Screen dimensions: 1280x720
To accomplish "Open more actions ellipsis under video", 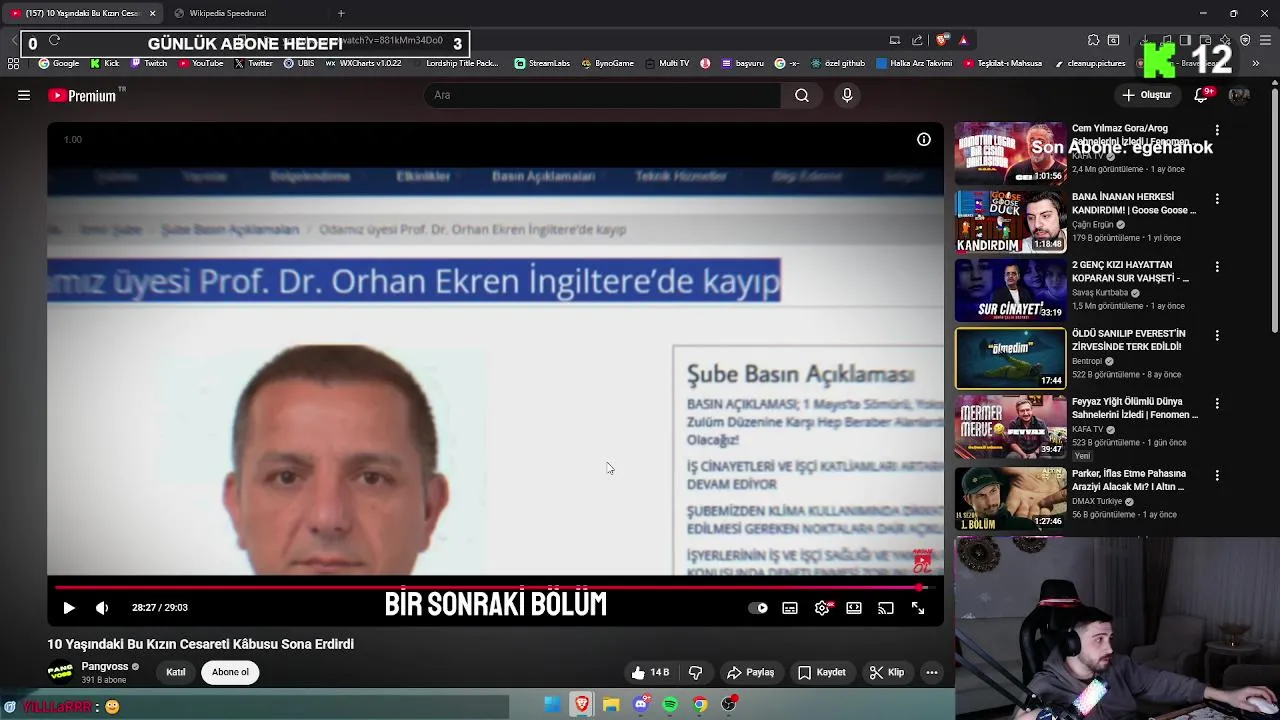I will coord(932,672).
